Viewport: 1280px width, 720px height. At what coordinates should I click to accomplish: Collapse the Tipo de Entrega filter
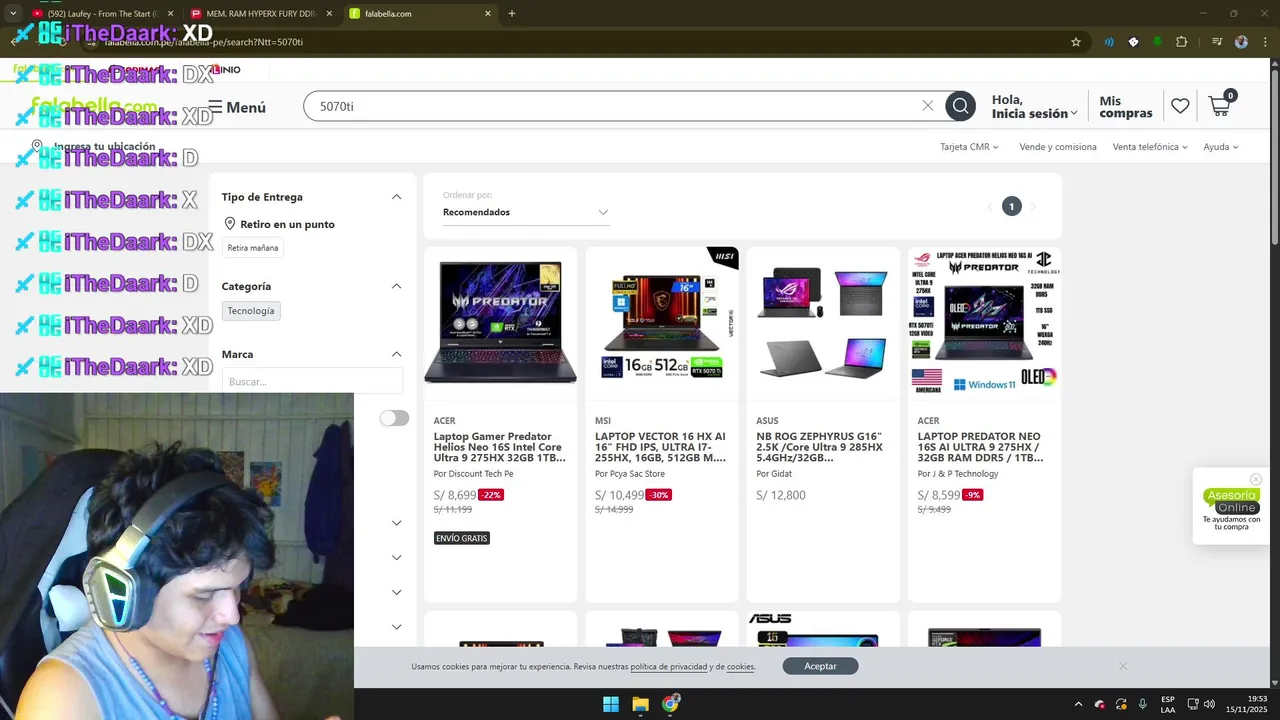pyautogui.click(x=396, y=197)
